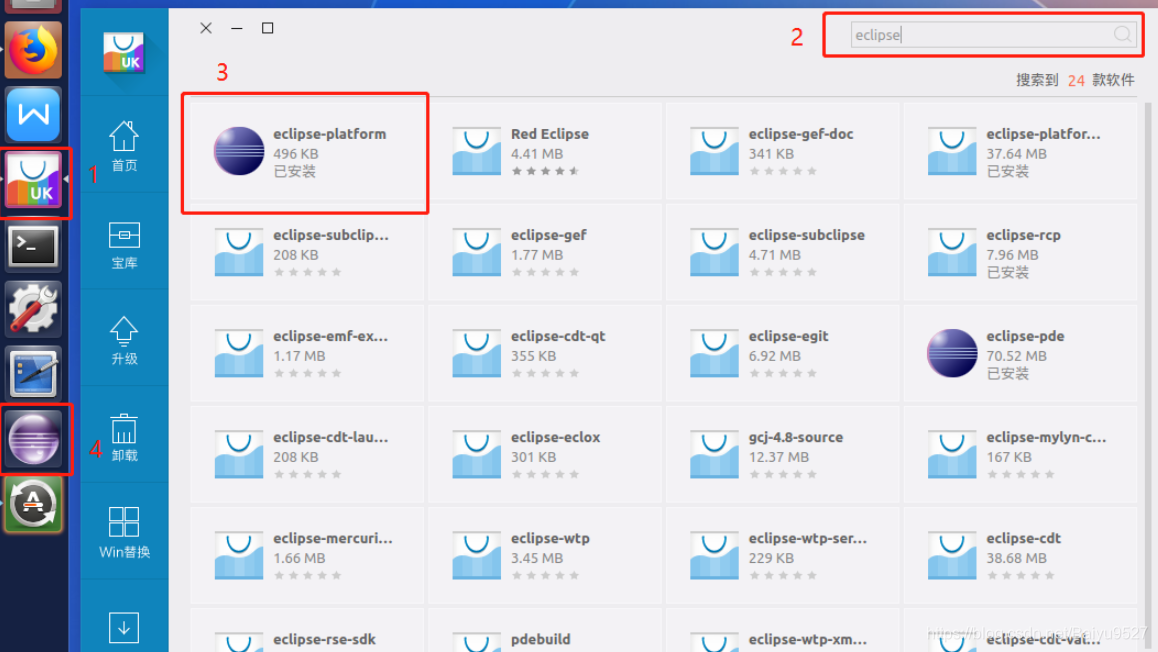Open eclipse-mylyn-c... package icon

(x=952, y=454)
